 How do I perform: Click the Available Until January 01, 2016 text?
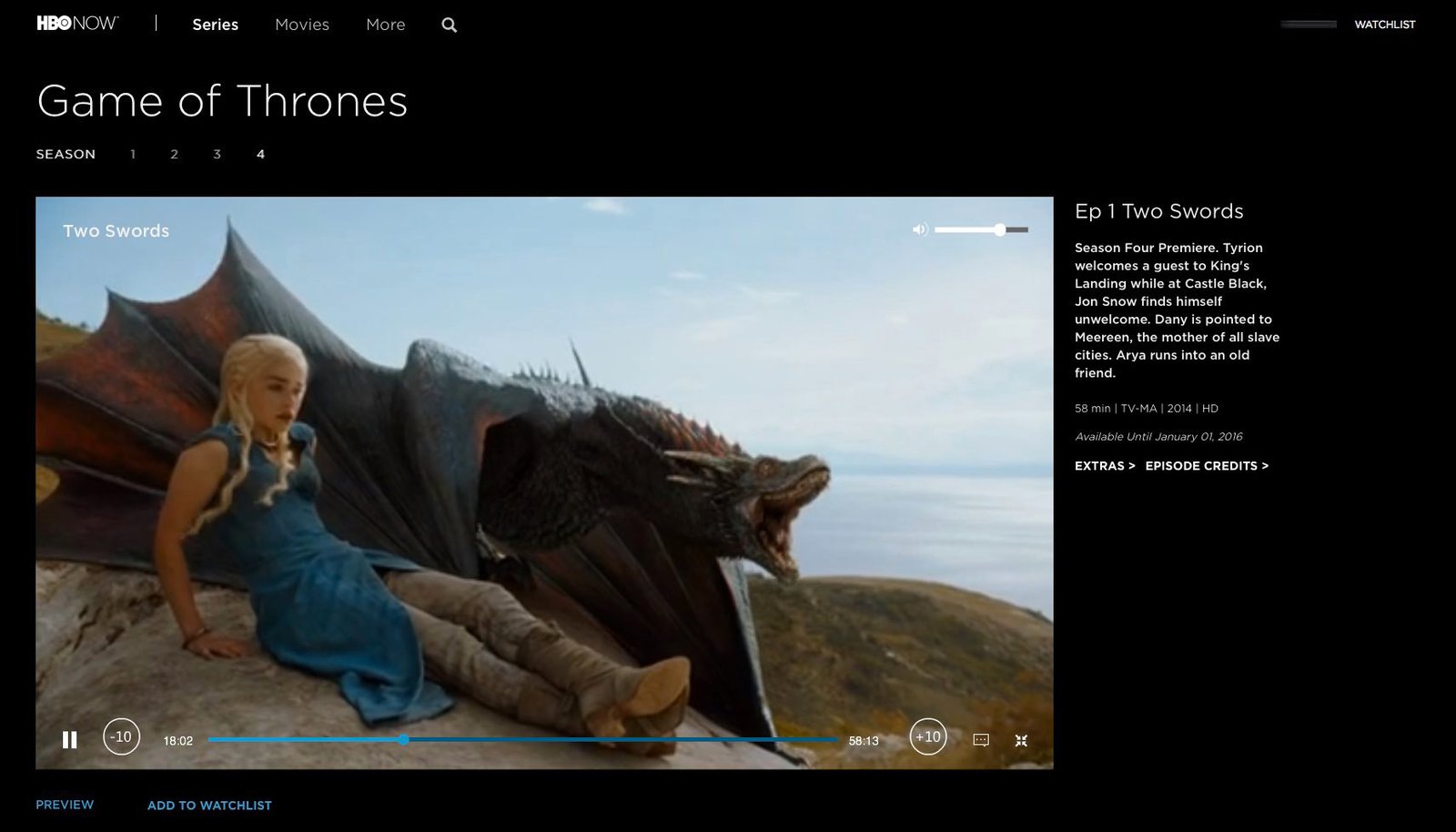pyautogui.click(x=1158, y=437)
